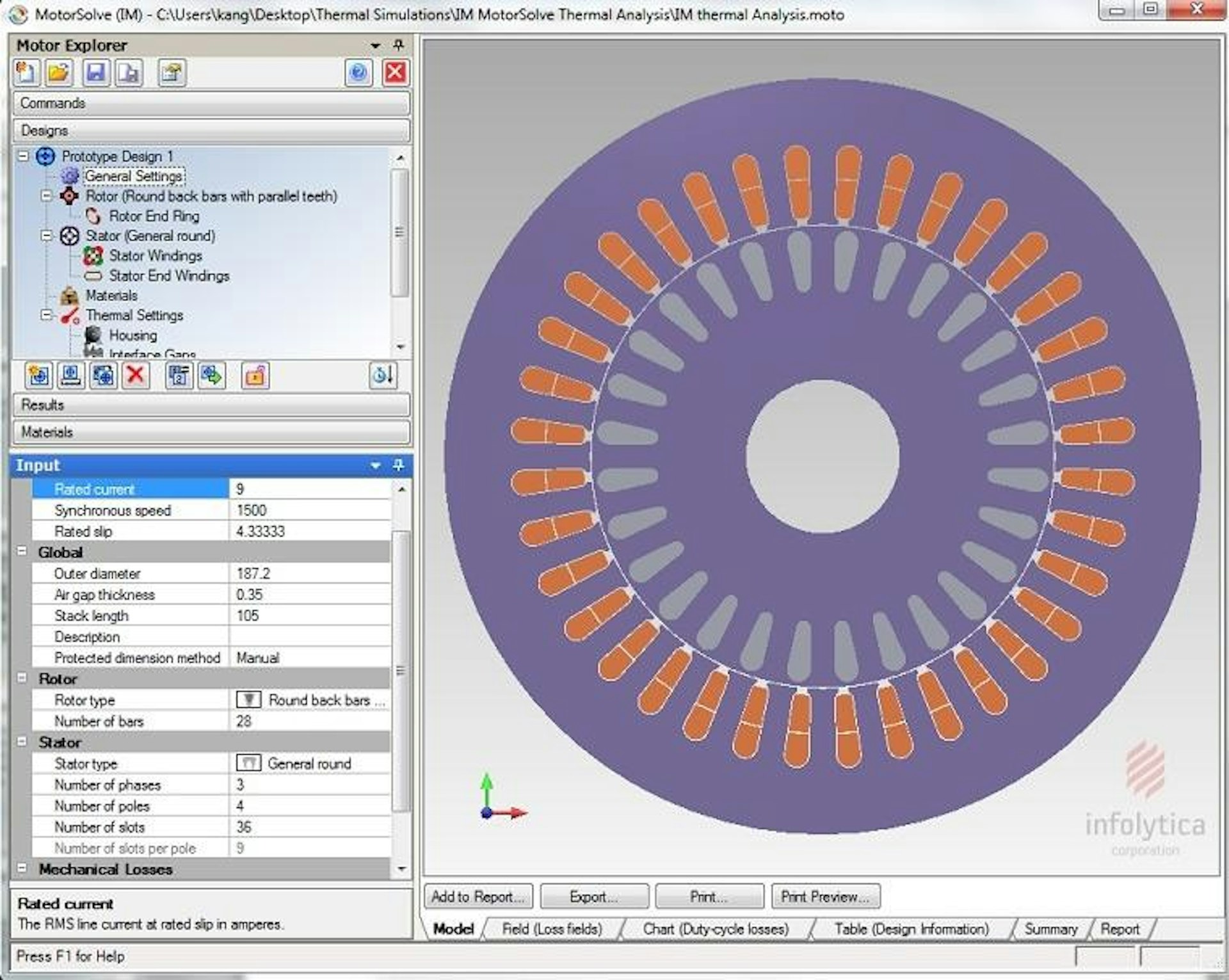Click the Add to Report button
This screenshot has height=980, width=1229.
tap(478, 897)
